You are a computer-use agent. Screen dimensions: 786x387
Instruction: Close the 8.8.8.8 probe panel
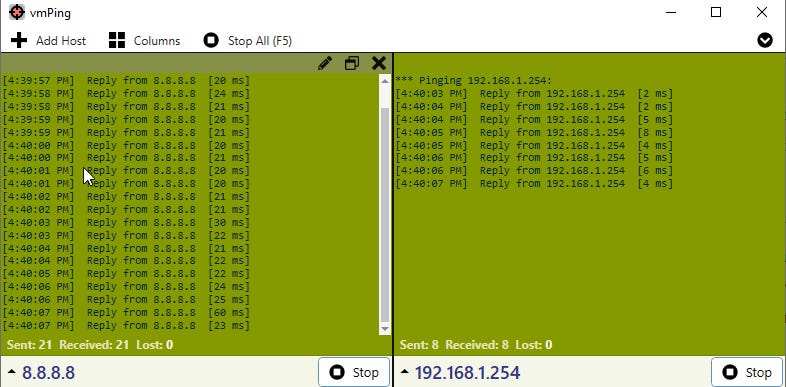[x=379, y=63]
